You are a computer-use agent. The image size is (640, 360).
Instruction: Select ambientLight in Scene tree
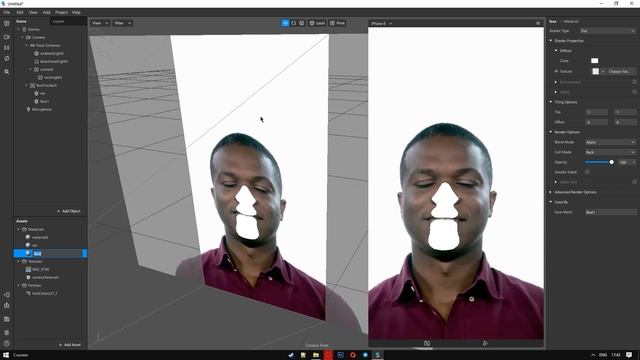(51, 53)
